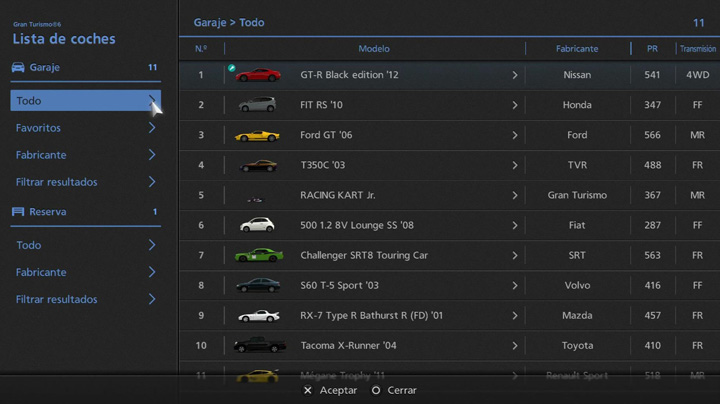Click the Garaje car icon in sidebar

click(18, 68)
